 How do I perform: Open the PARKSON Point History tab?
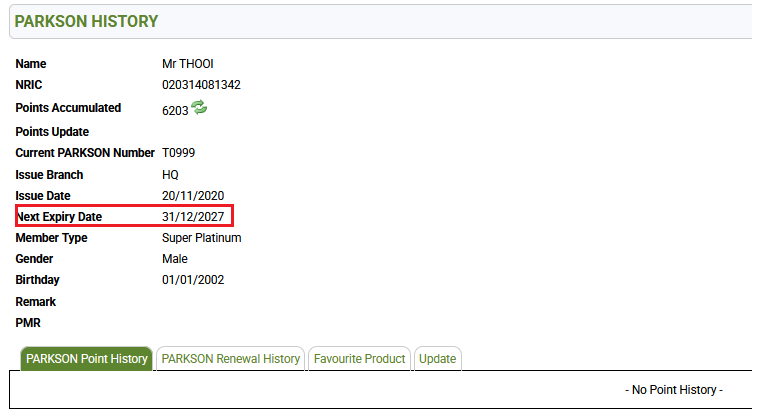pyautogui.click(x=86, y=359)
